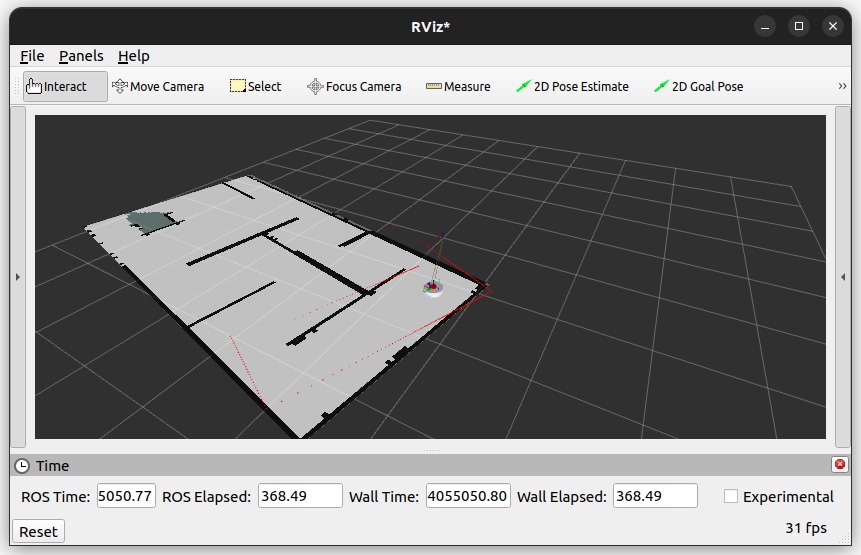Activate 2D Pose Estimate tool
The image size is (861, 555).
572,87
